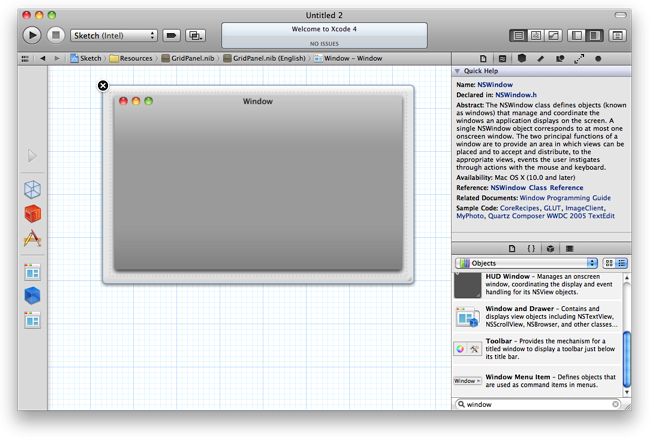Open the Objects library dropdown

(x=526, y=263)
